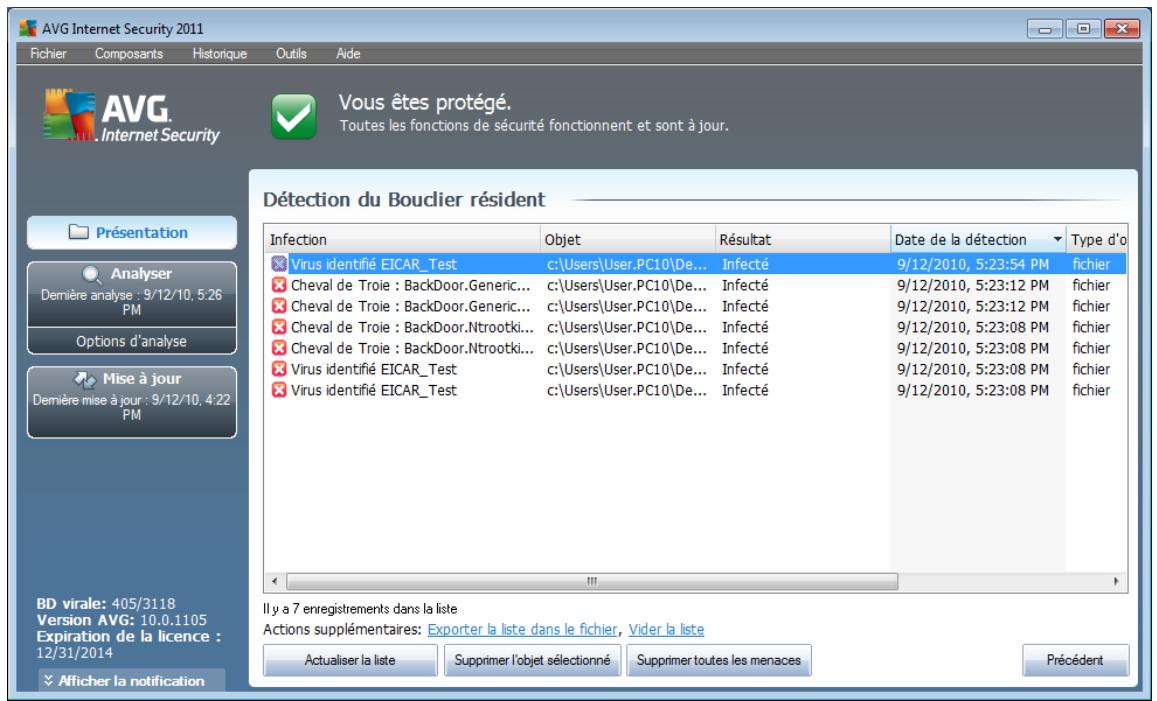This screenshot has height=701, width=1157.
Task: Select the highlighted Virus identifié EICAR_Test row
Action: point(696,264)
